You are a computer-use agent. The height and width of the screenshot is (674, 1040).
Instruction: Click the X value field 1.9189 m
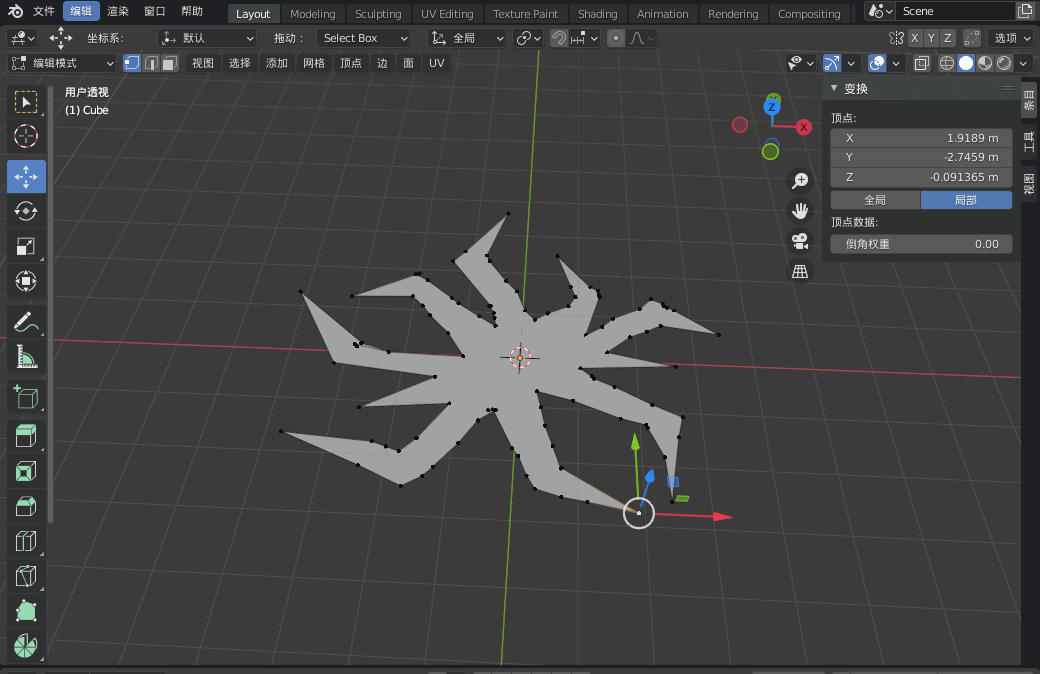[921, 138]
